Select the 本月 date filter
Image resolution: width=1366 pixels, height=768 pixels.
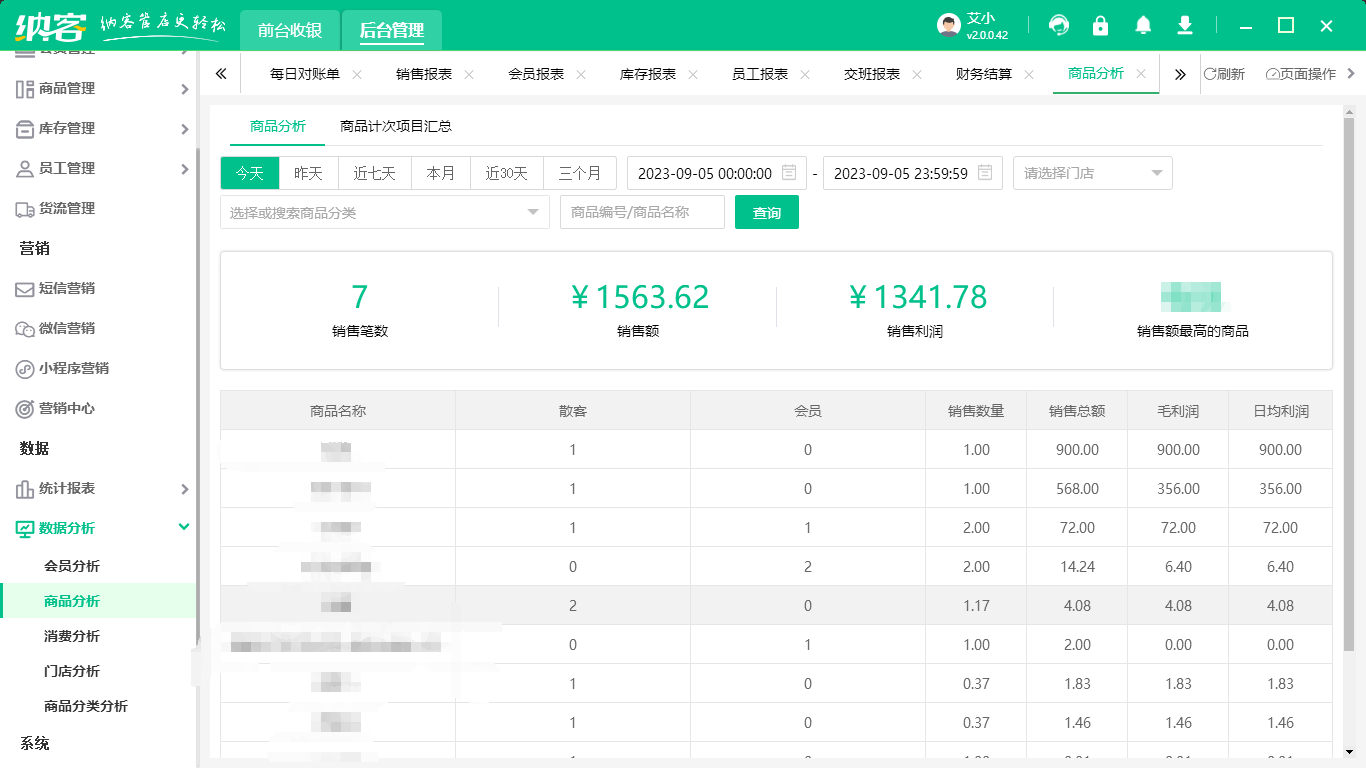click(x=440, y=172)
